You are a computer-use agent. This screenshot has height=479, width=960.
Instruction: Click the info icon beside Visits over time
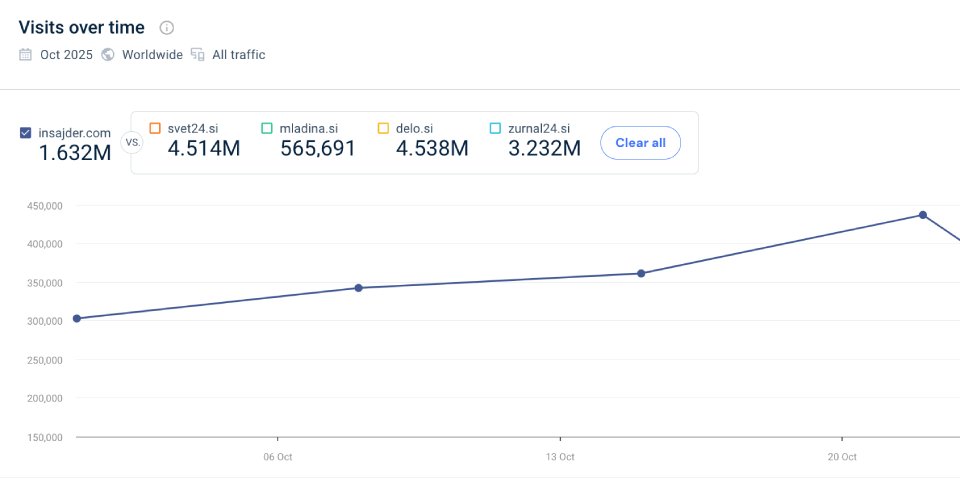pos(167,28)
